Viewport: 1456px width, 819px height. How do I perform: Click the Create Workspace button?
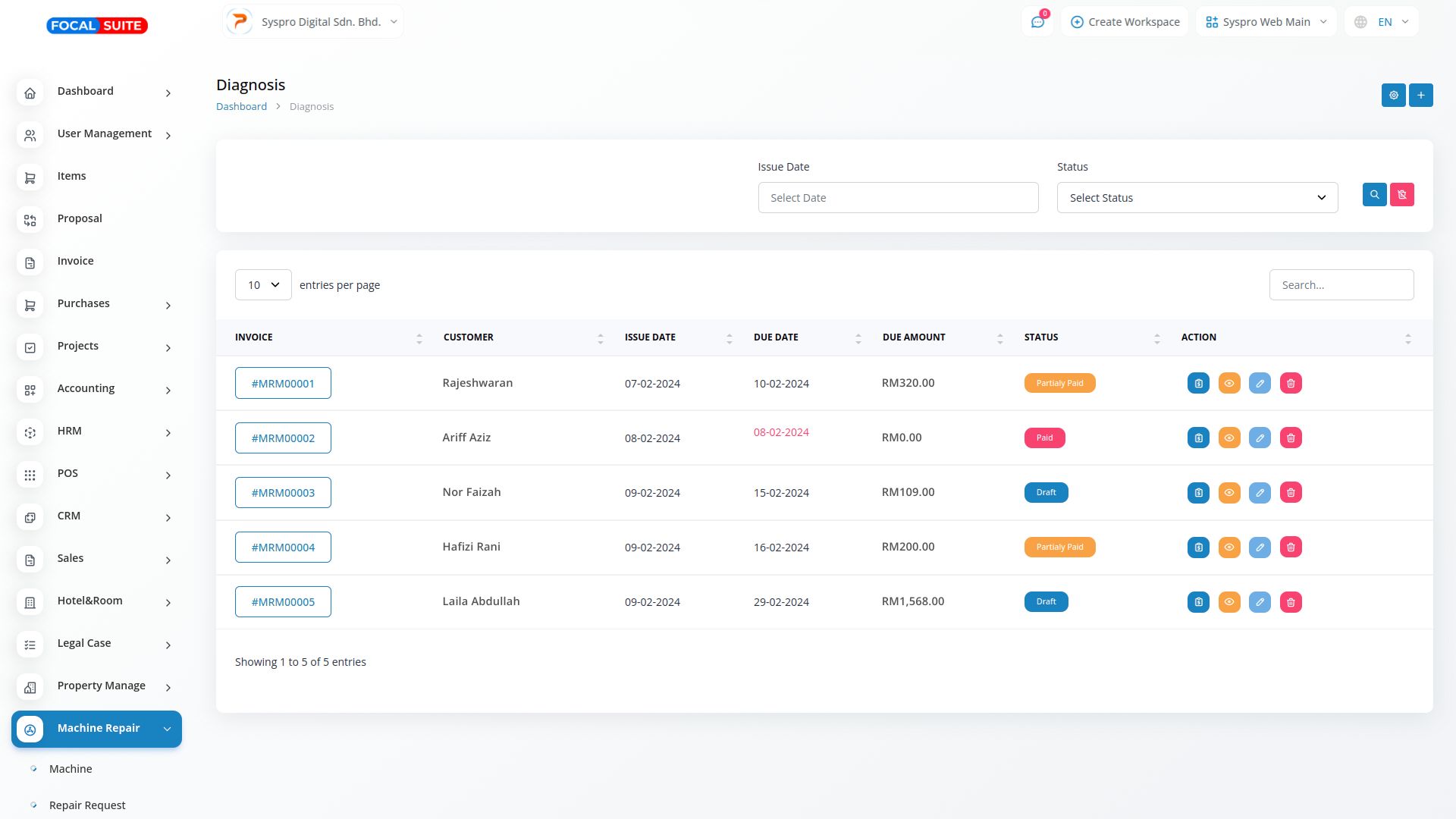1125,22
